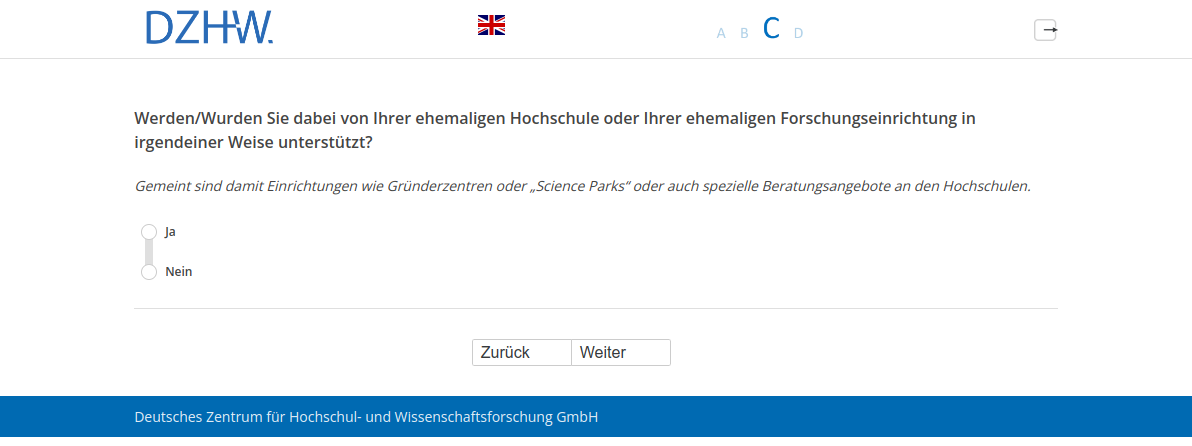Viewport: 1192px width, 446px height.
Task: Jump to survey section B
Action: point(744,33)
